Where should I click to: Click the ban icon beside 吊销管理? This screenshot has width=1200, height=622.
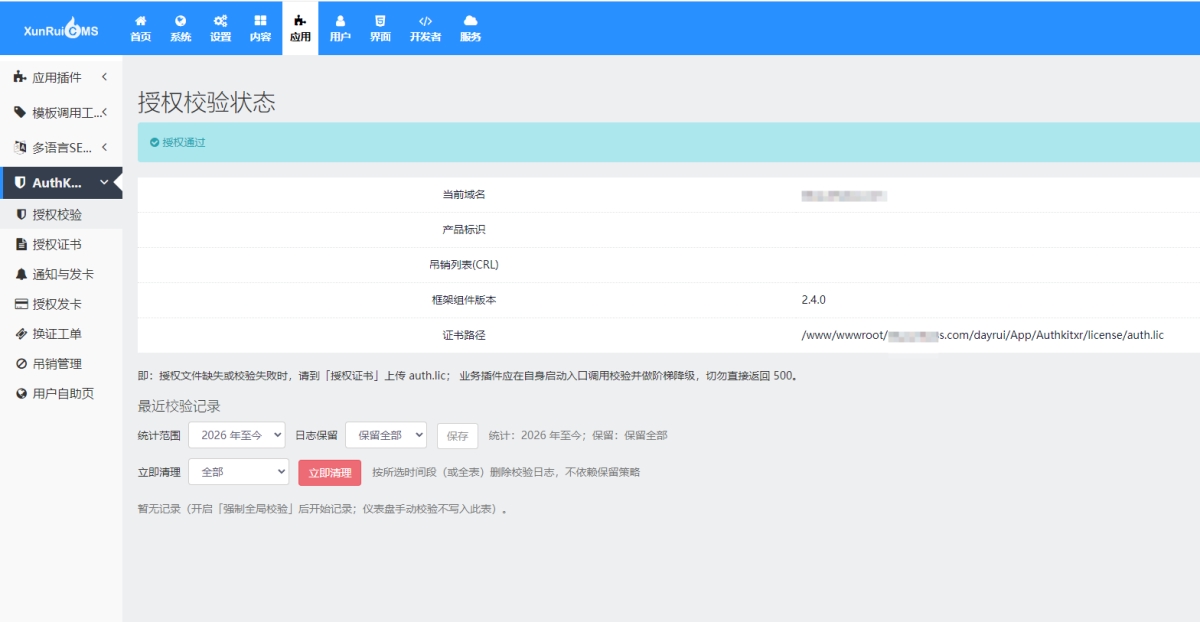click(22, 364)
